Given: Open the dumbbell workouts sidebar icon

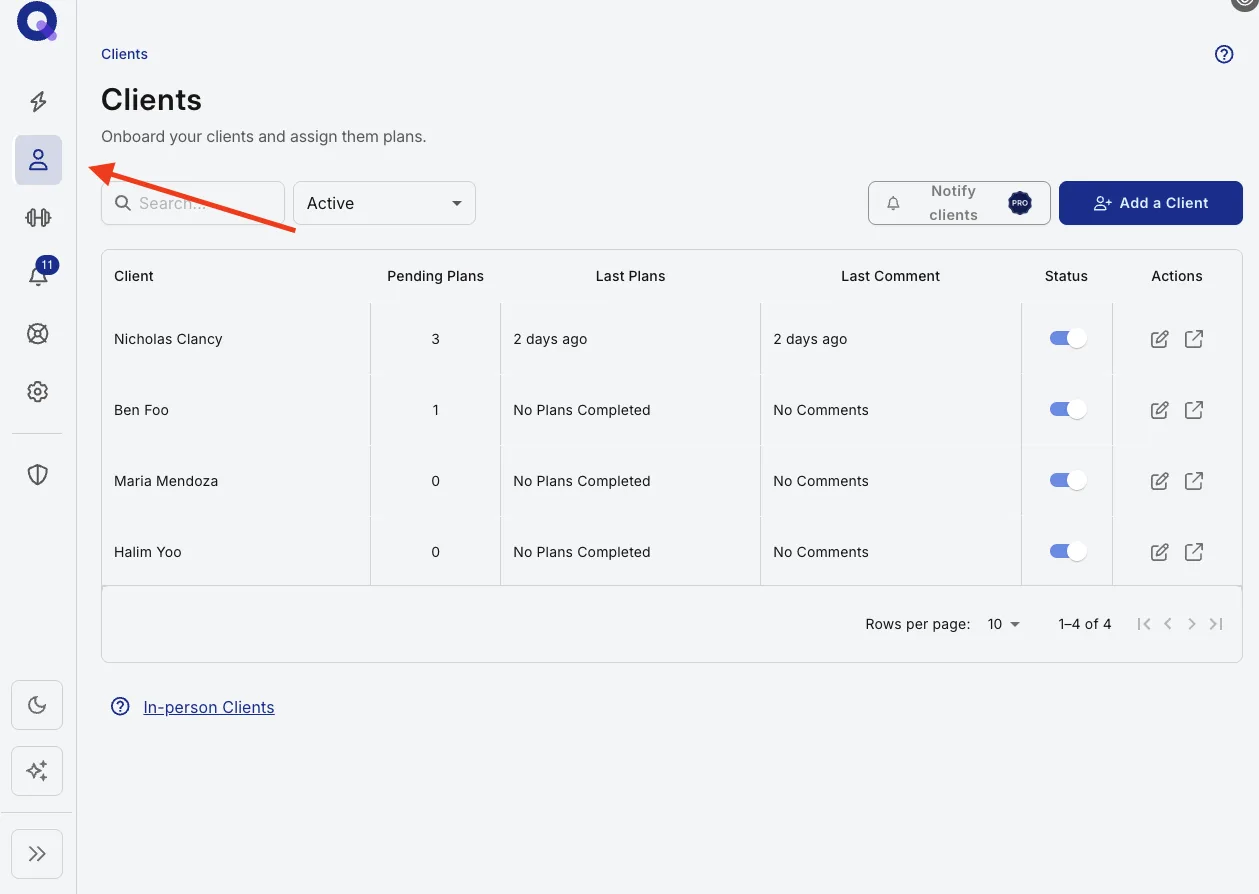Looking at the screenshot, I should tap(38, 218).
